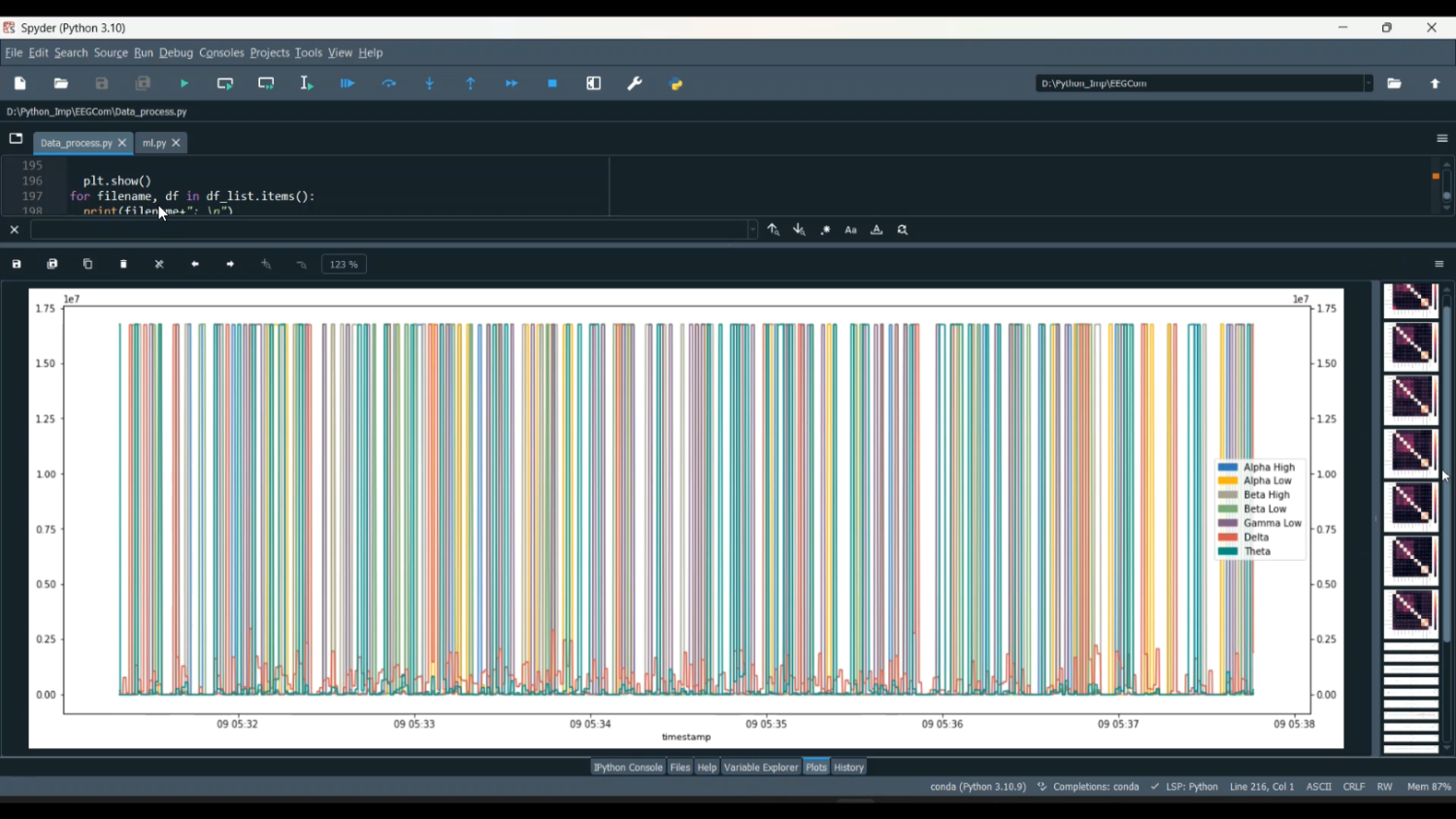Viewport: 1456px width, 819px height.
Task: Switch to the Variable Explorer pane
Action: coord(761,768)
